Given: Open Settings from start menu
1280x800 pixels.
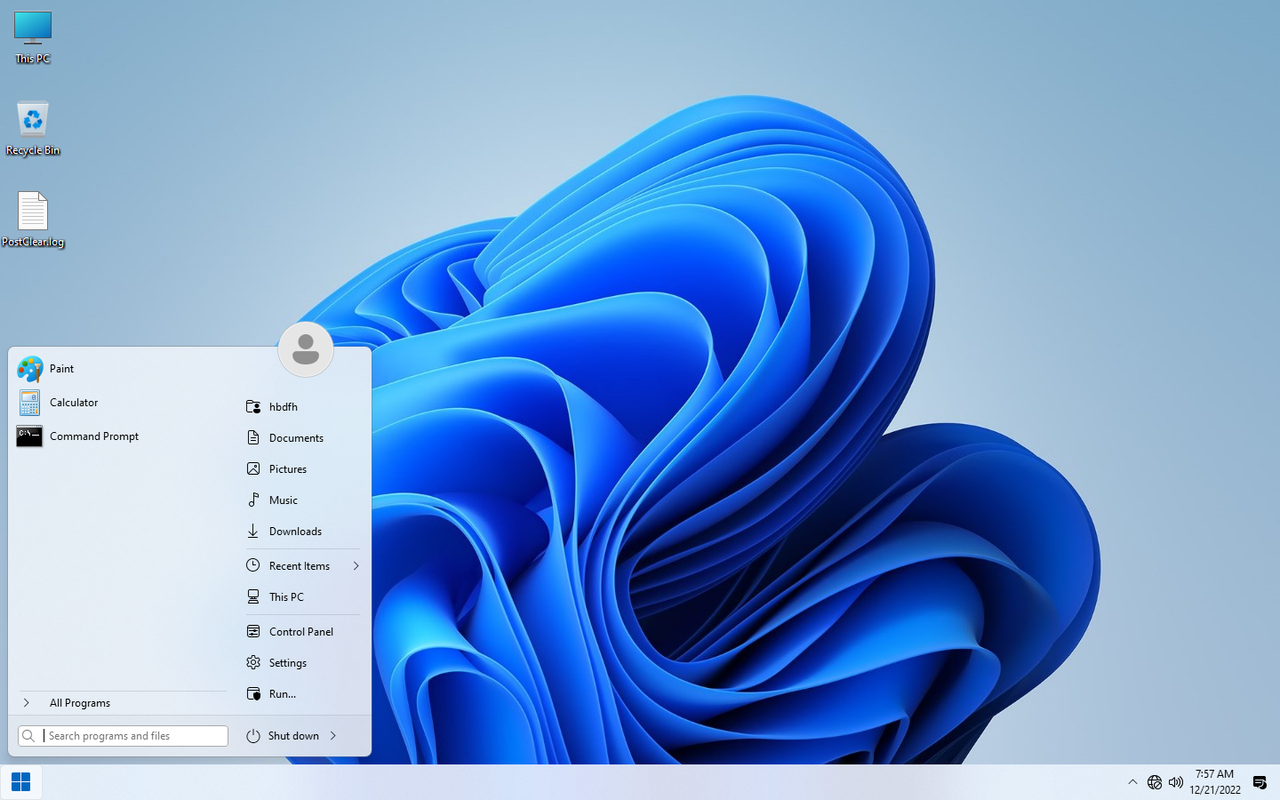Looking at the screenshot, I should (302, 663).
